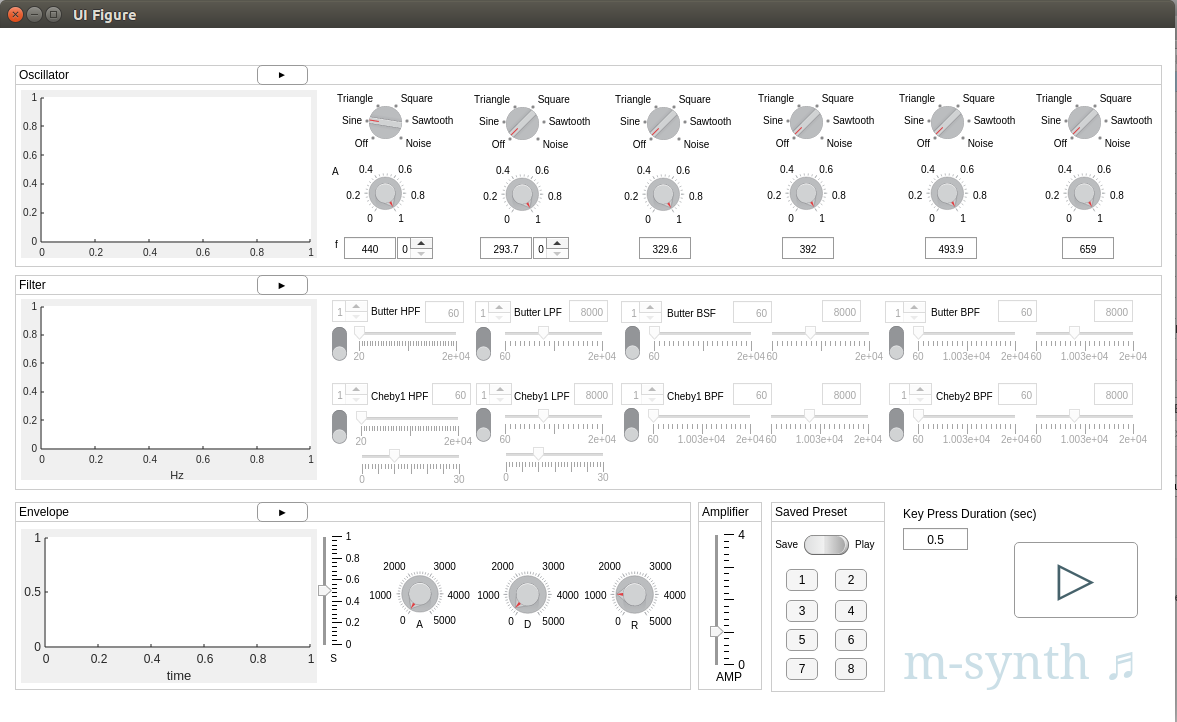
Task: Click the amplitude knob above 659 field
Action: pyautogui.click(x=1085, y=194)
